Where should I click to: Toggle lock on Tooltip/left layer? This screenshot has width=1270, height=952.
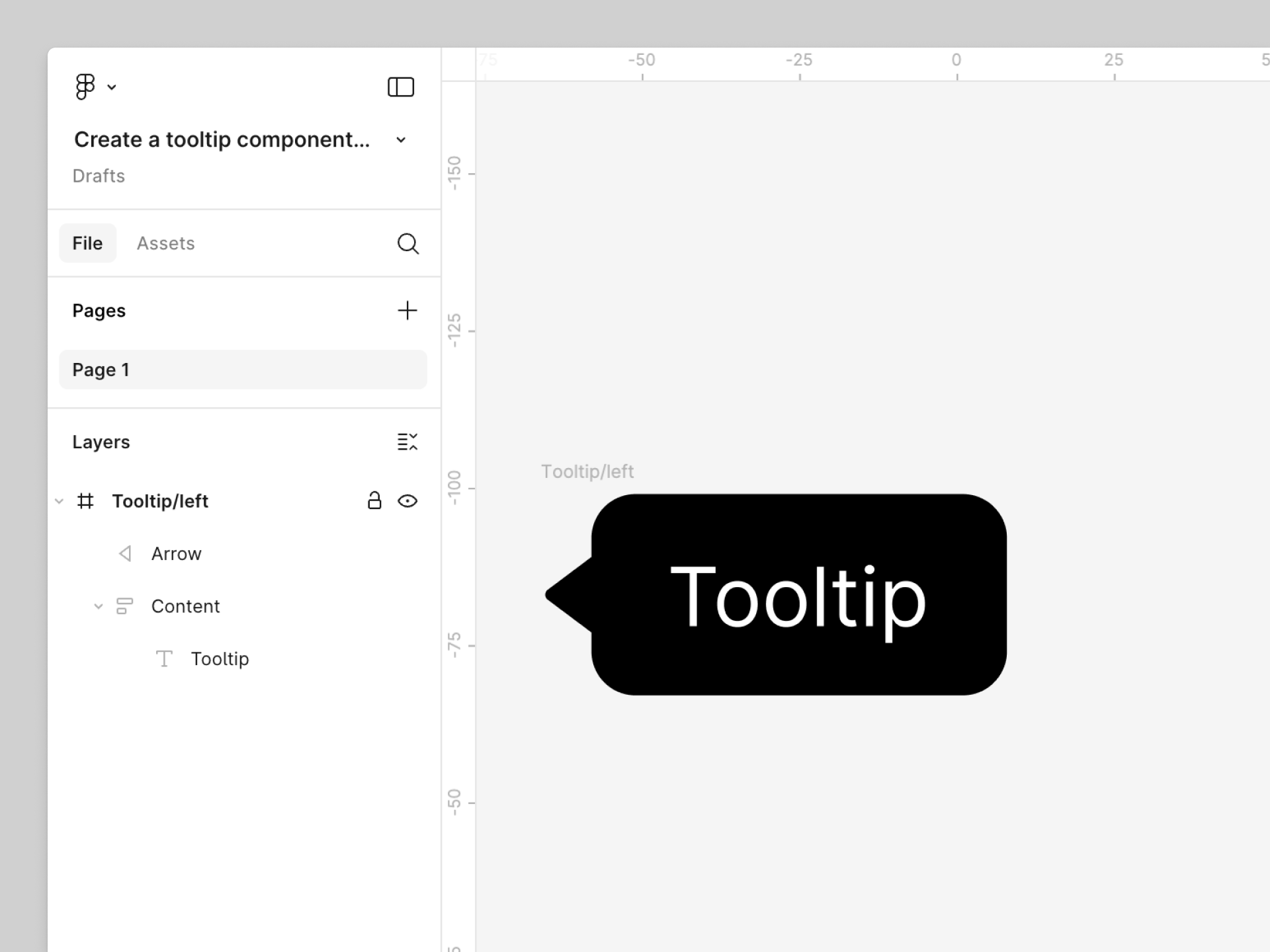coord(374,501)
